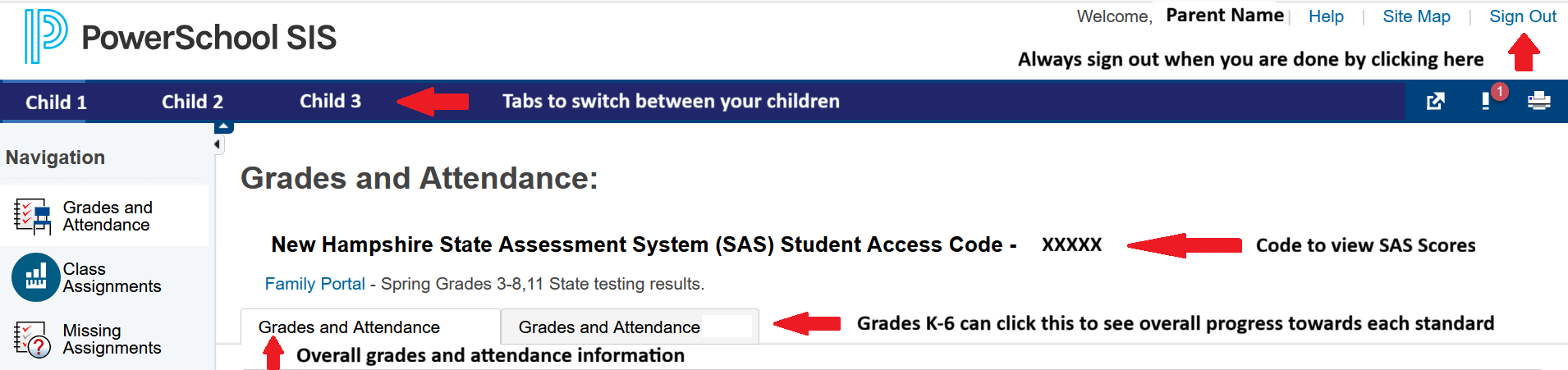
Task: Switch to the Child 3 tab
Action: [330, 101]
